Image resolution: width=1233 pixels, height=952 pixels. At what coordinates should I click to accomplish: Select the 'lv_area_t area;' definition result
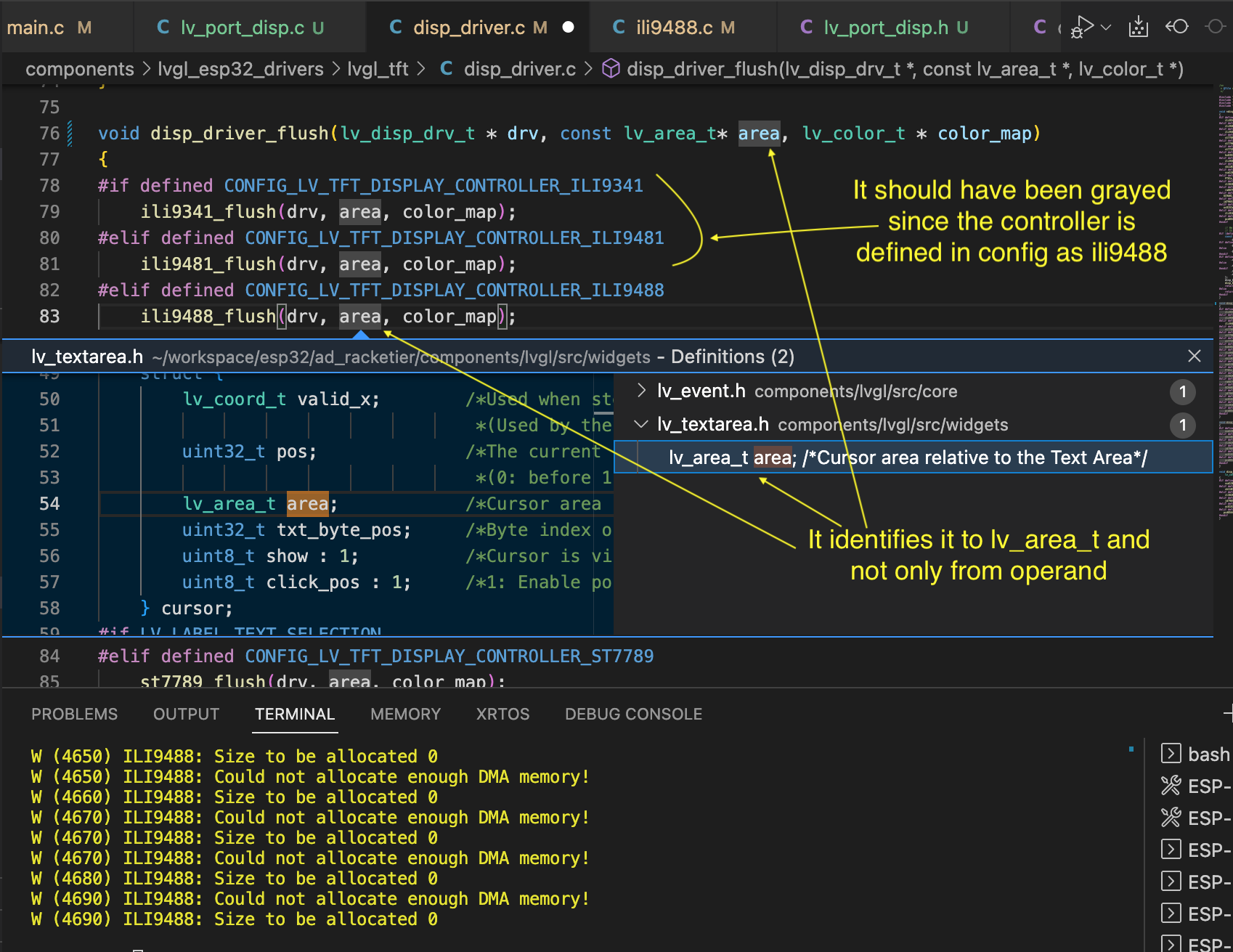[x=913, y=457]
